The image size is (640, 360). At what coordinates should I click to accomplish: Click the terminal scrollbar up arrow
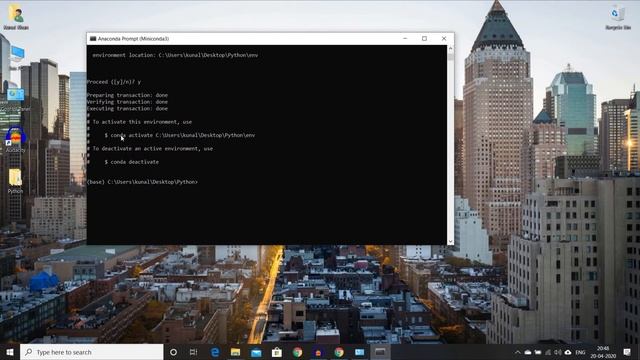(x=451, y=48)
